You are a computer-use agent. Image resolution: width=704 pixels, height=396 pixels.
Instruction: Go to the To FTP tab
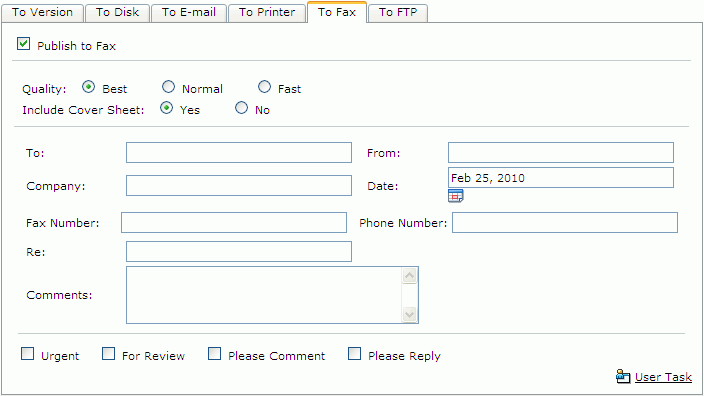coord(398,12)
